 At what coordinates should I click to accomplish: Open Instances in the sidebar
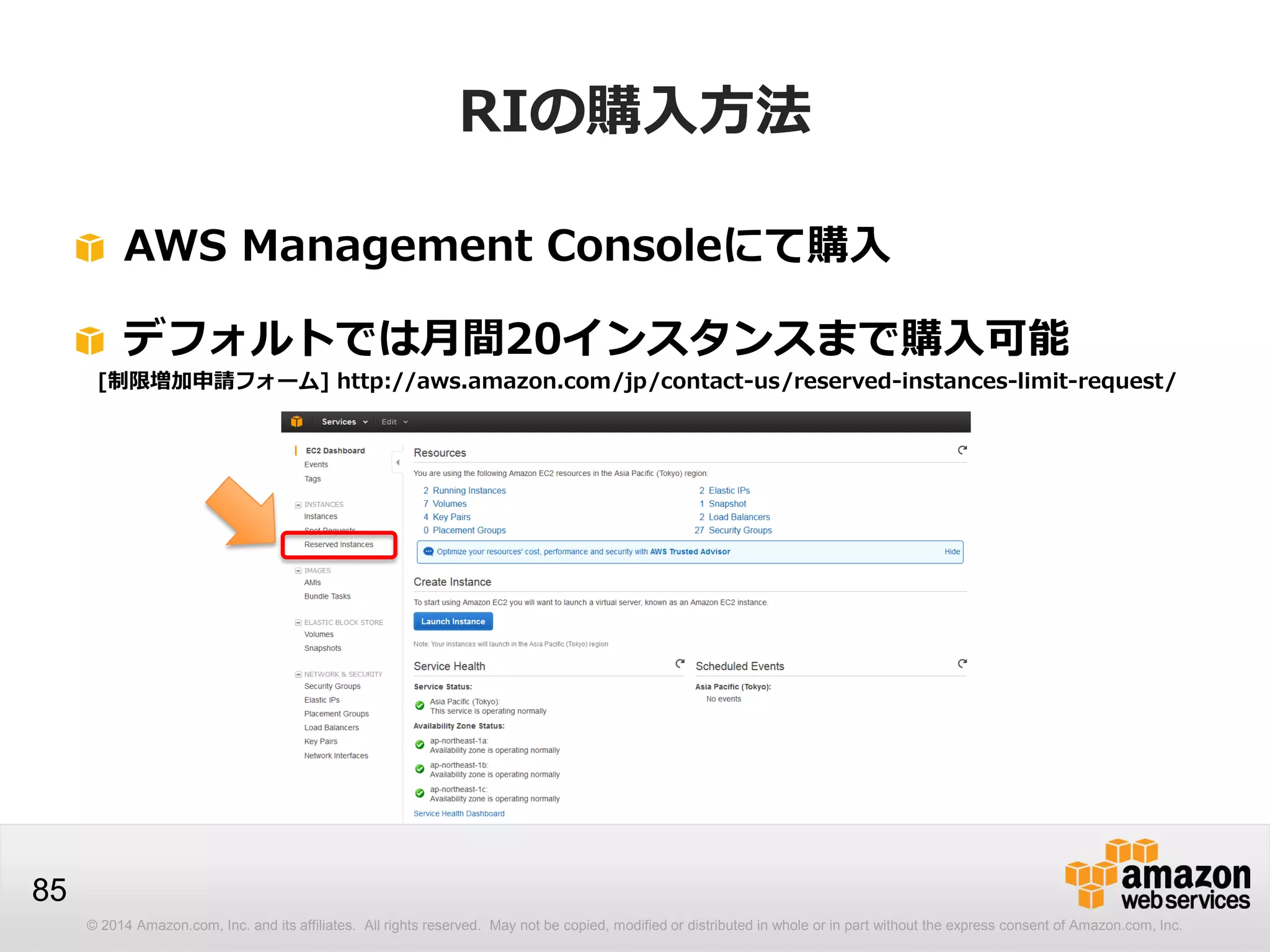(321, 517)
